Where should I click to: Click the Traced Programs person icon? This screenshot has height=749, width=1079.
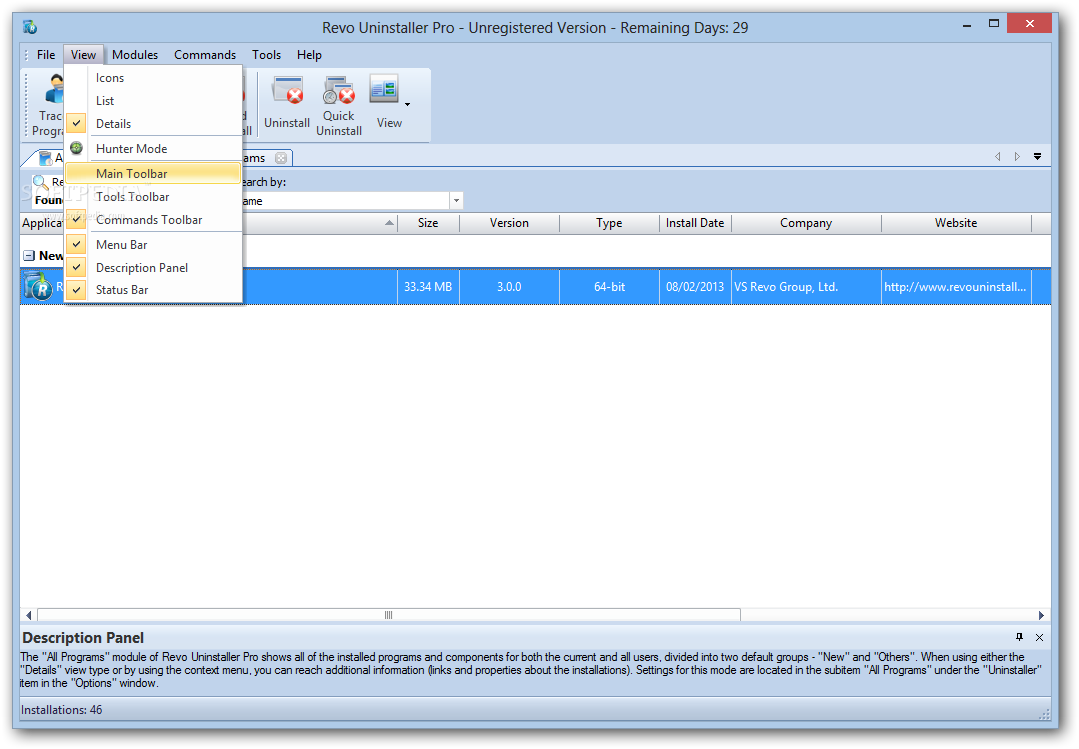54,89
